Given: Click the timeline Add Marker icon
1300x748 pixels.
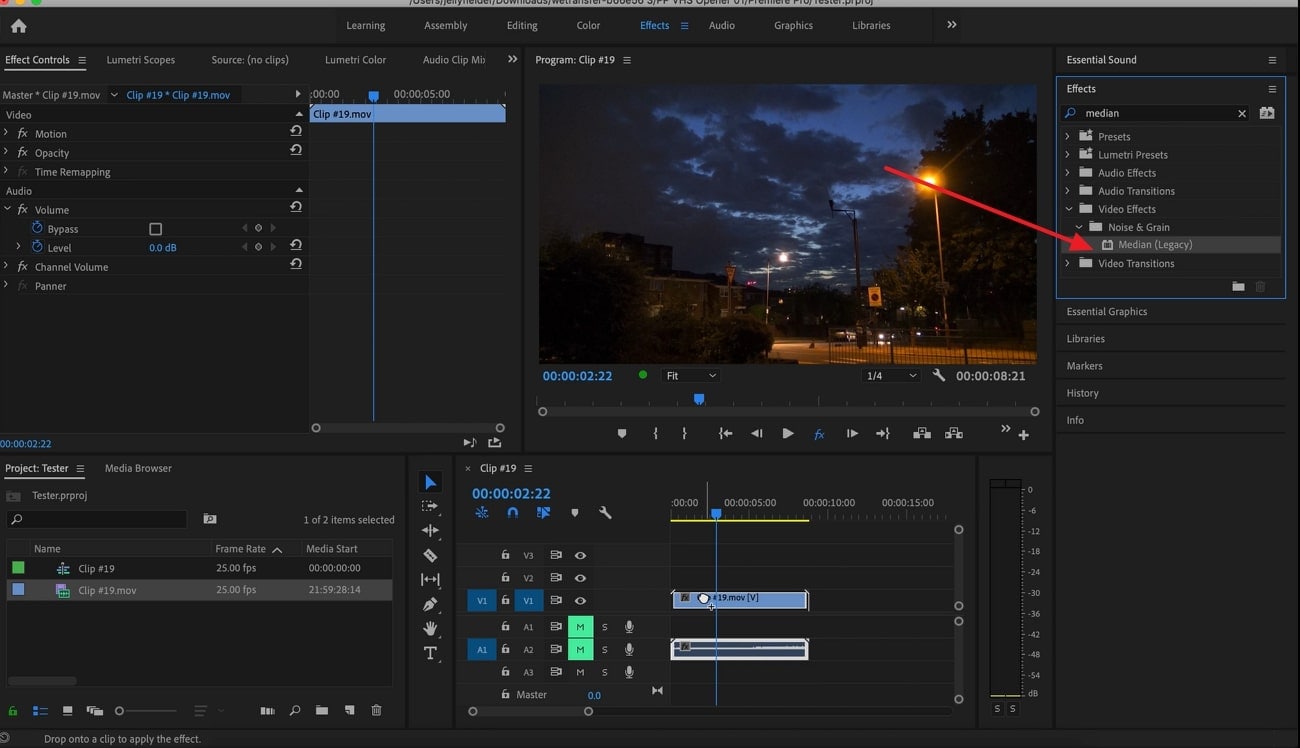Looking at the screenshot, I should 574,513.
